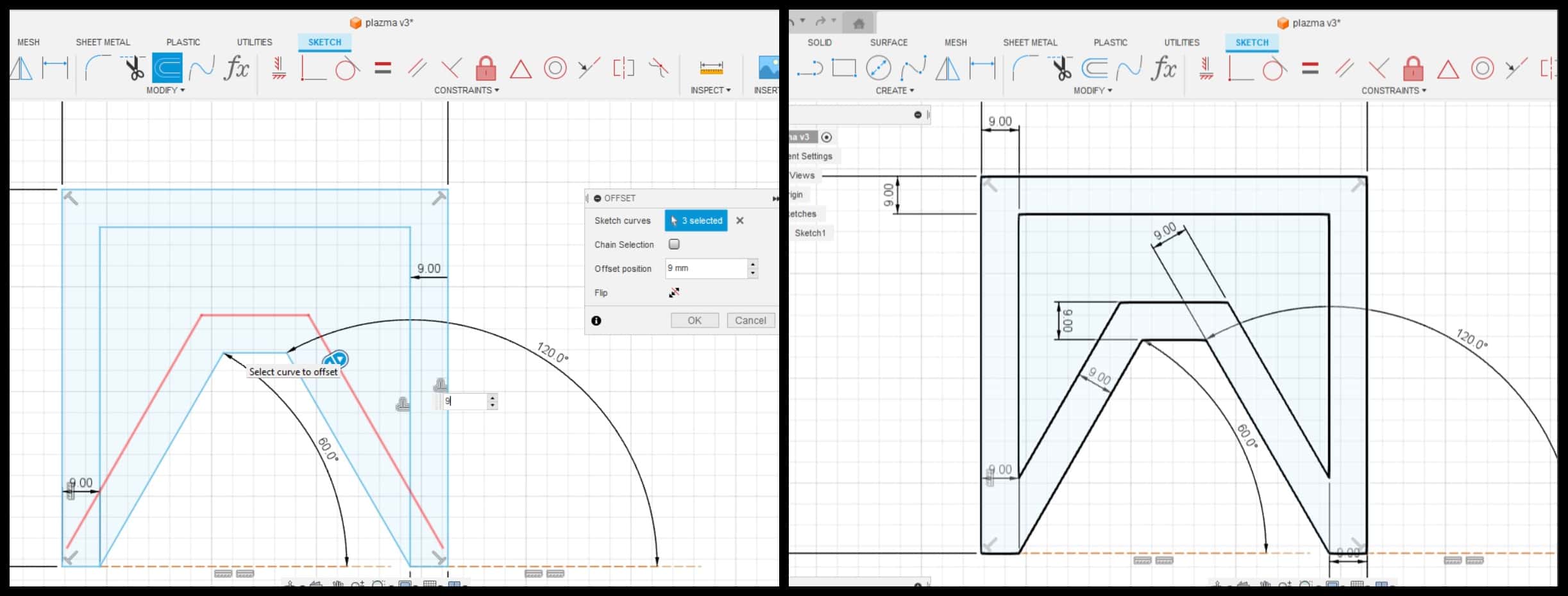Toggle the Chain Selection checkbox
The image size is (1568, 596).
674,244
